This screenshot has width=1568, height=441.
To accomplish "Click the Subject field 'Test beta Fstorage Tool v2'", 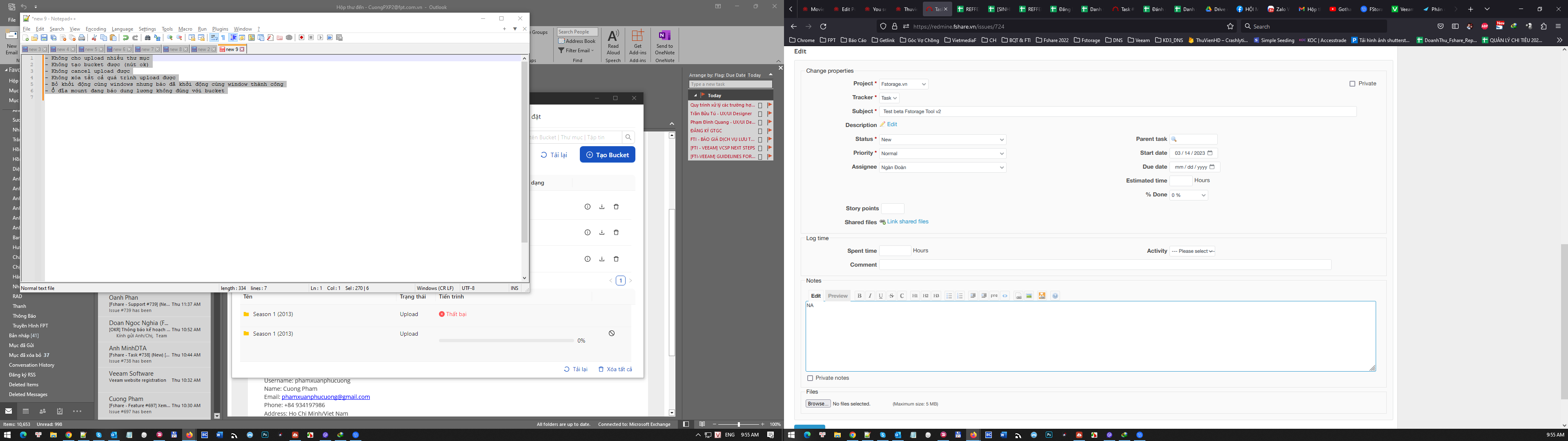I will [x=1118, y=111].
